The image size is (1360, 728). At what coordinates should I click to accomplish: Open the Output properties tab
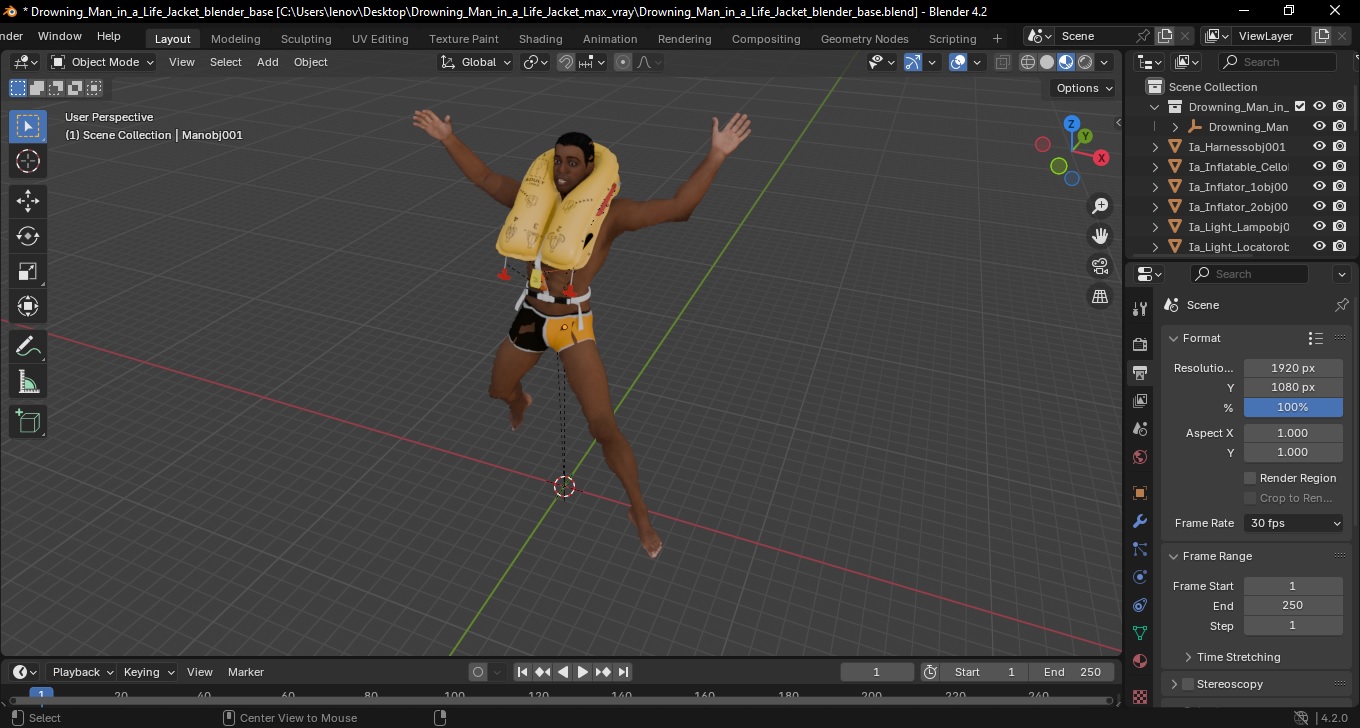pyautogui.click(x=1140, y=373)
